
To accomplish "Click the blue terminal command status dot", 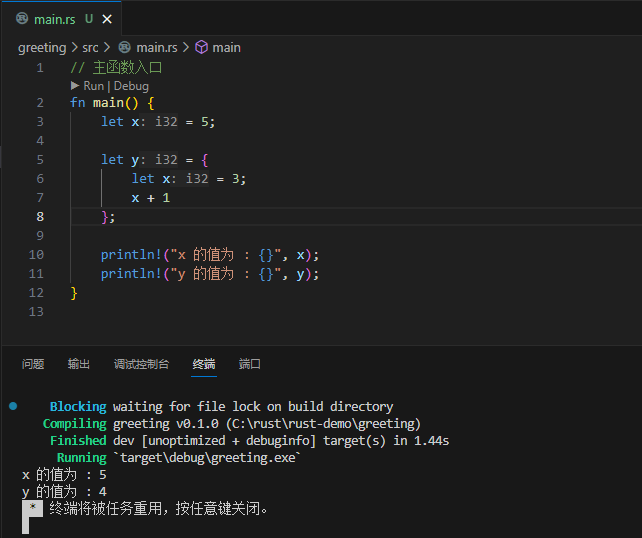I will (x=13, y=406).
